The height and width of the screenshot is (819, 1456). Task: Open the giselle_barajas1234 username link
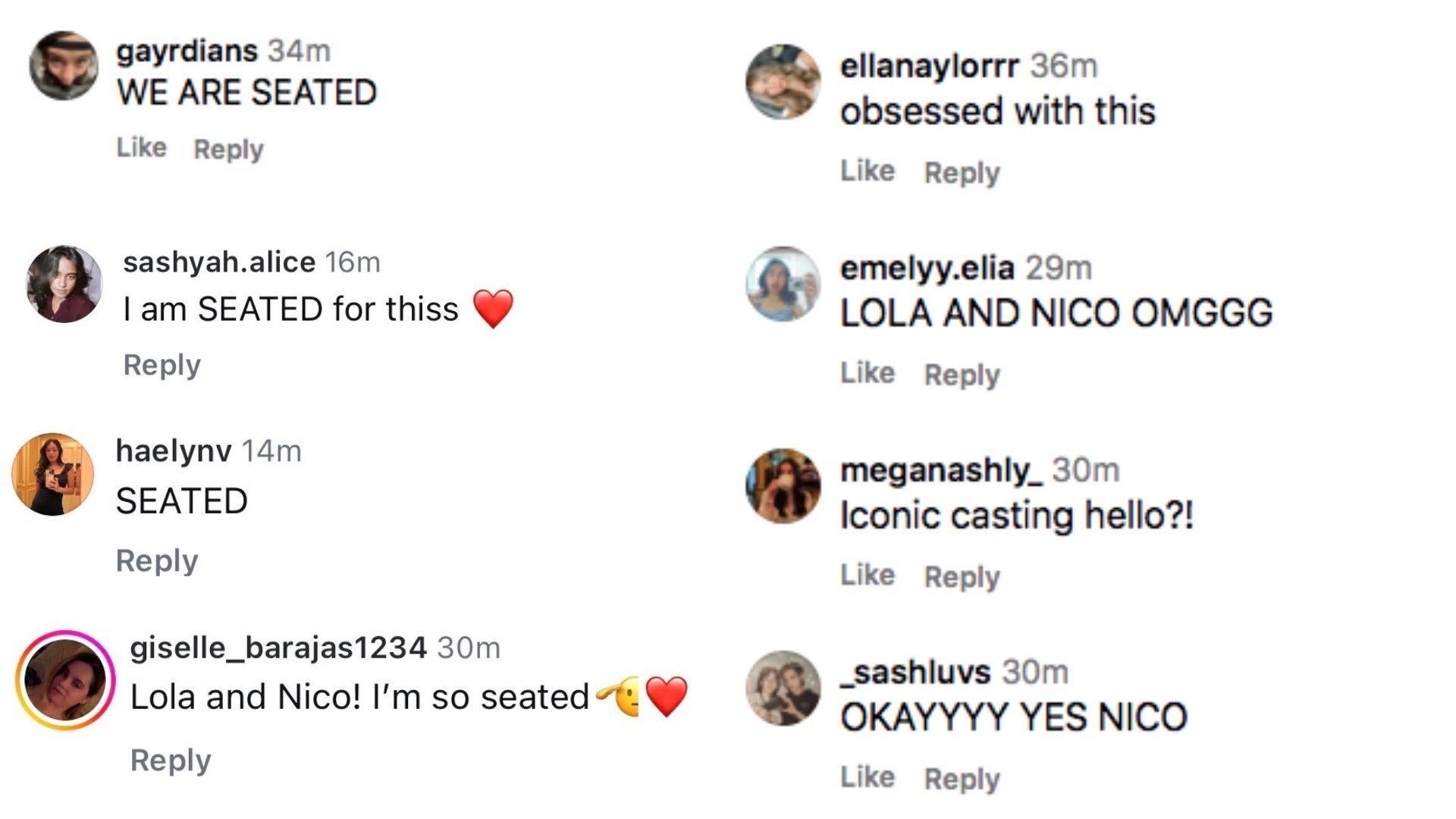tap(278, 648)
